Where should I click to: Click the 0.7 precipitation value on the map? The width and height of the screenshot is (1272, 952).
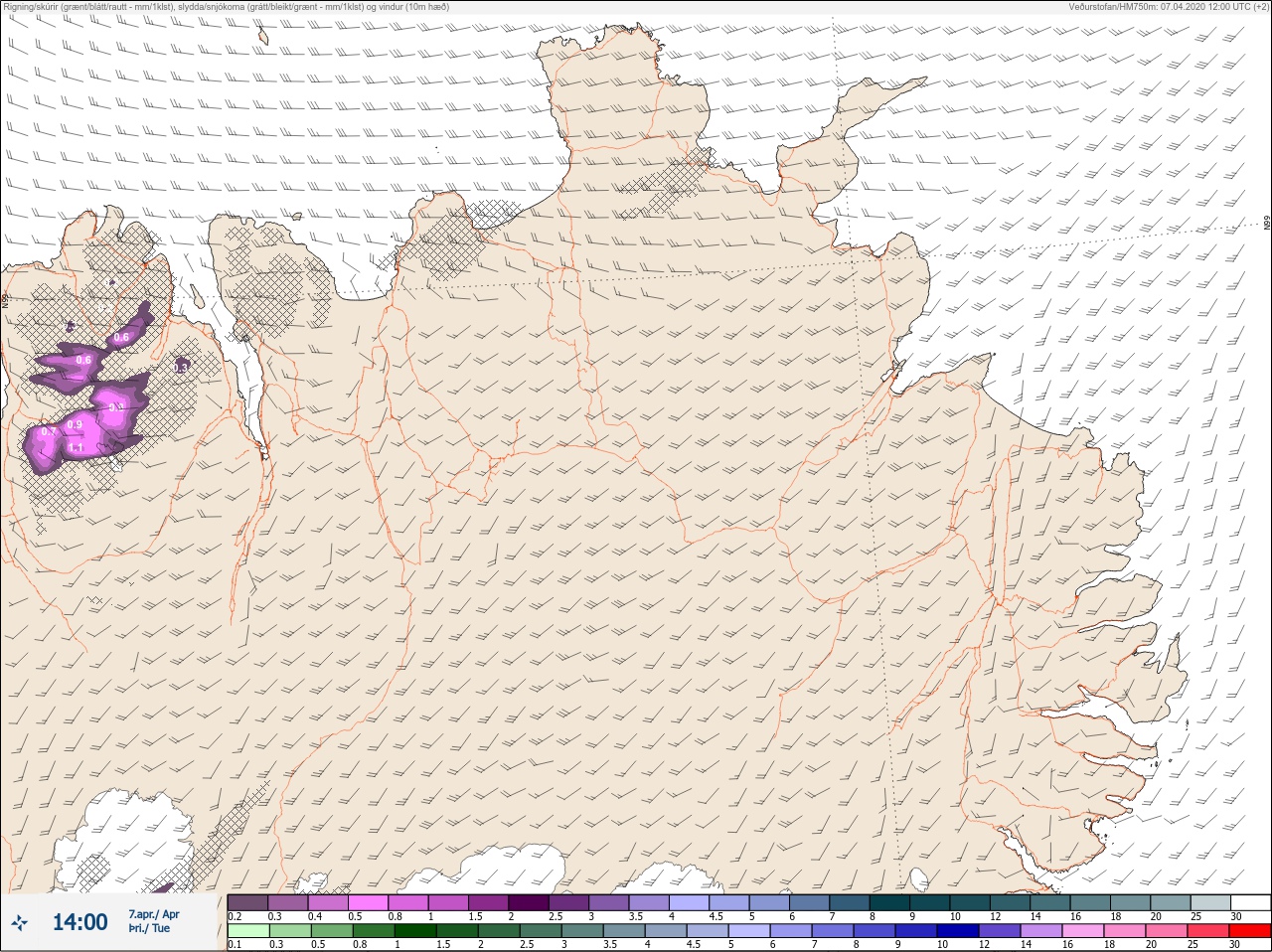[48, 432]
